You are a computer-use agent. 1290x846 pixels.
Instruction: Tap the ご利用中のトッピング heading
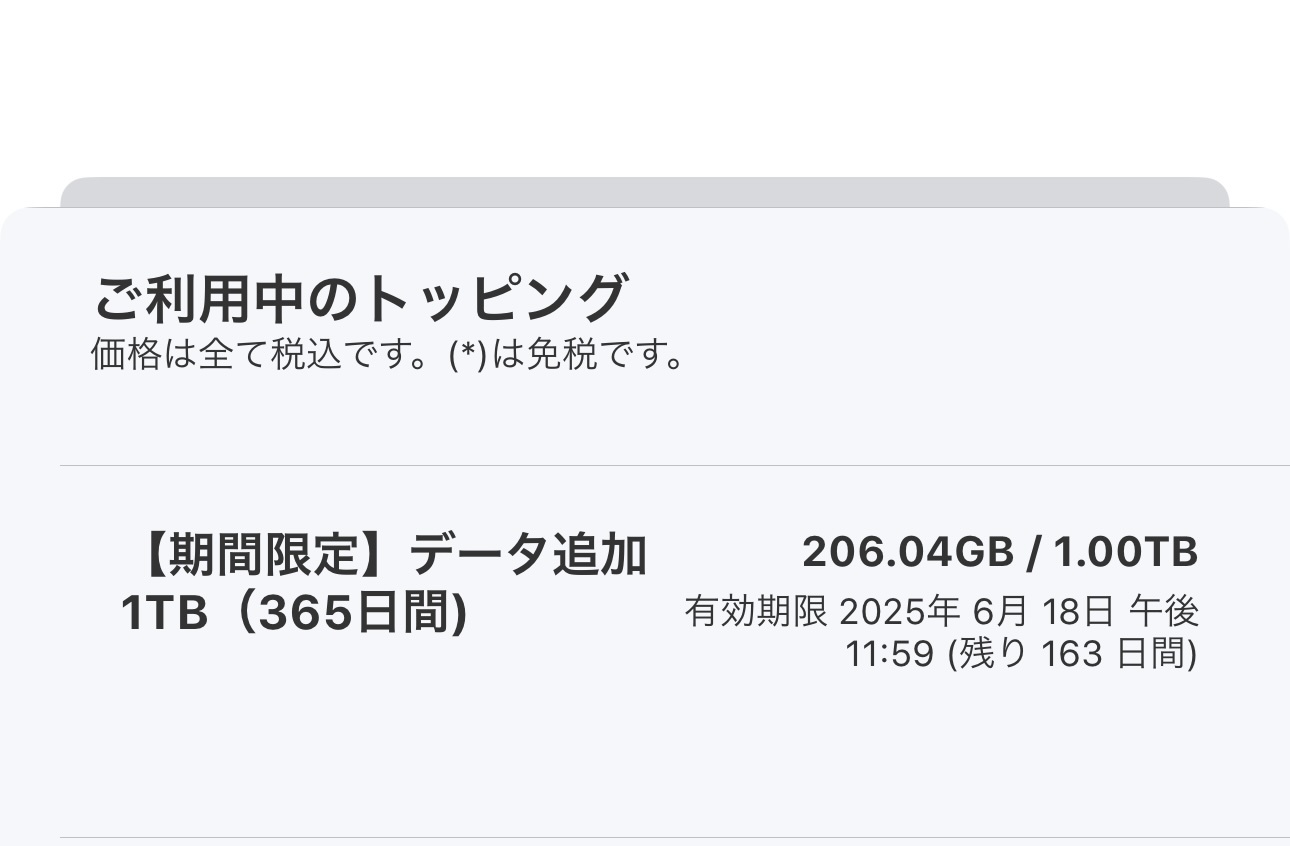point(360,298)
